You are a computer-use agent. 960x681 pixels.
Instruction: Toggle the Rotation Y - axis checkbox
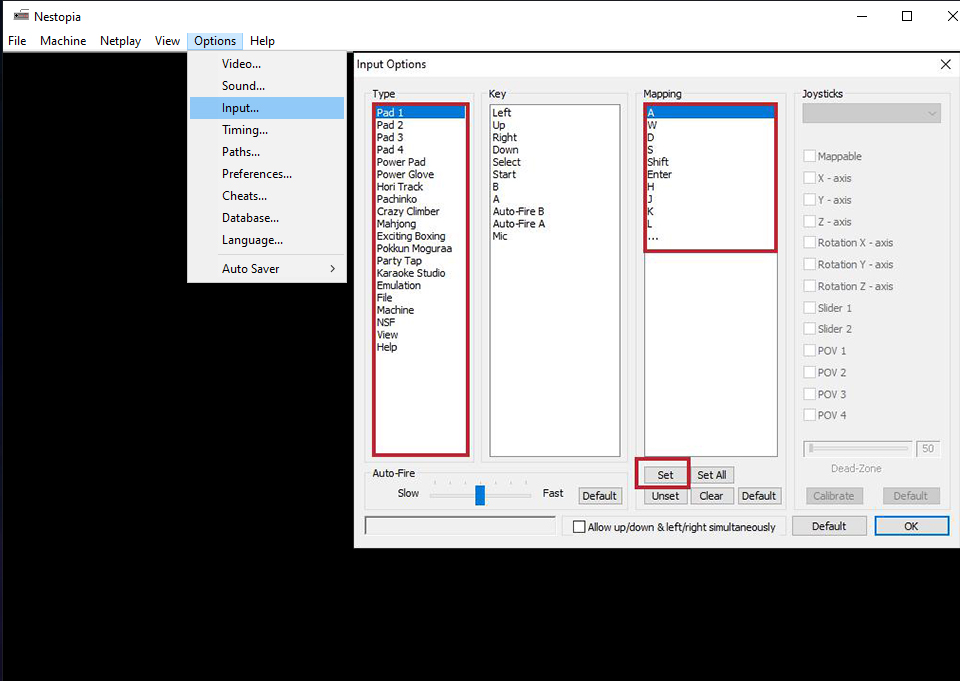tap(809, 265)
